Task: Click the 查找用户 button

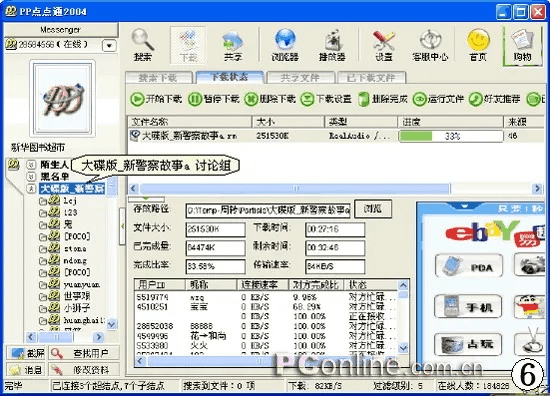Action: coord(83,353)
